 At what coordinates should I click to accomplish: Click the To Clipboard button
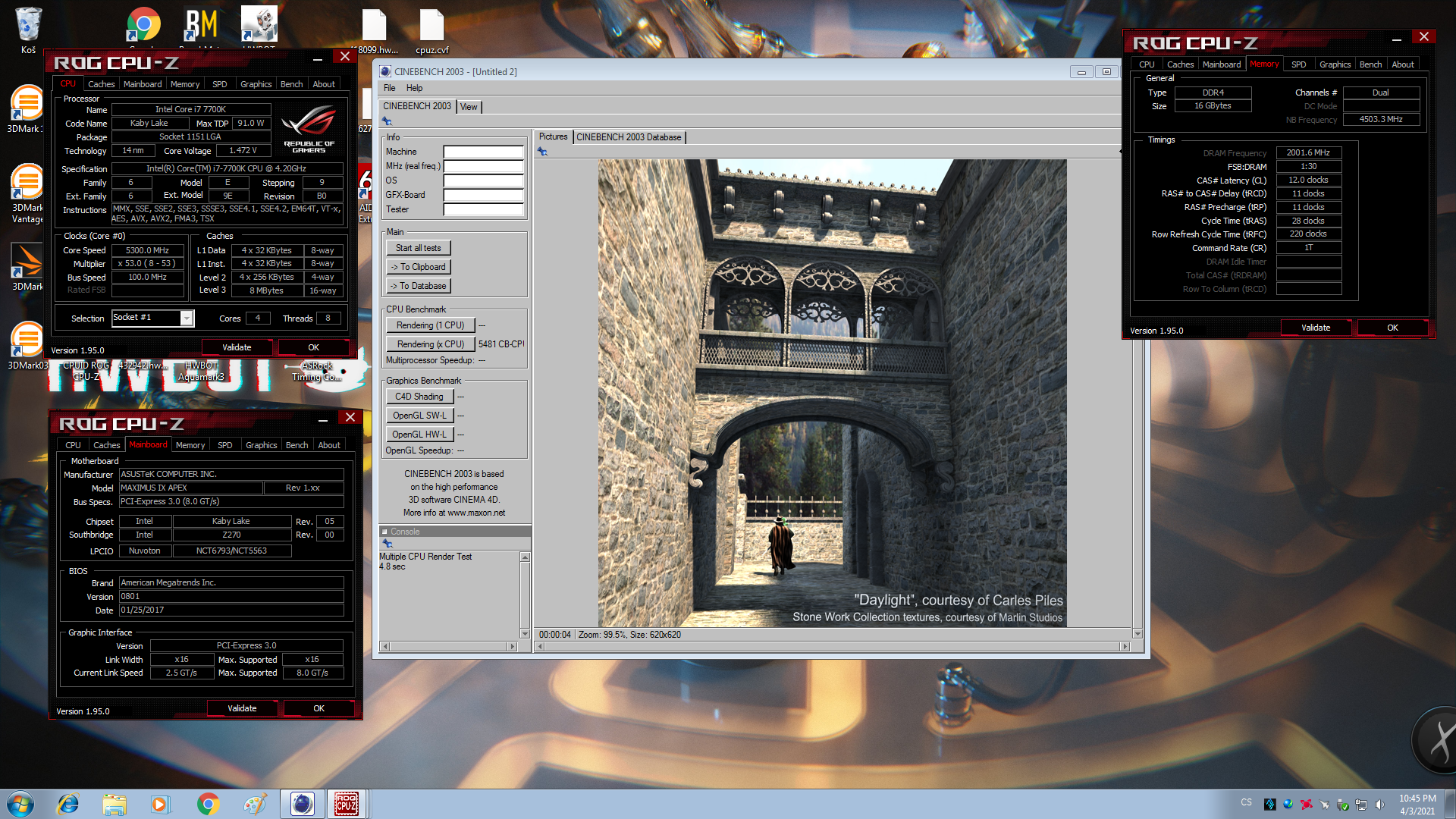[x=418, y=267]
